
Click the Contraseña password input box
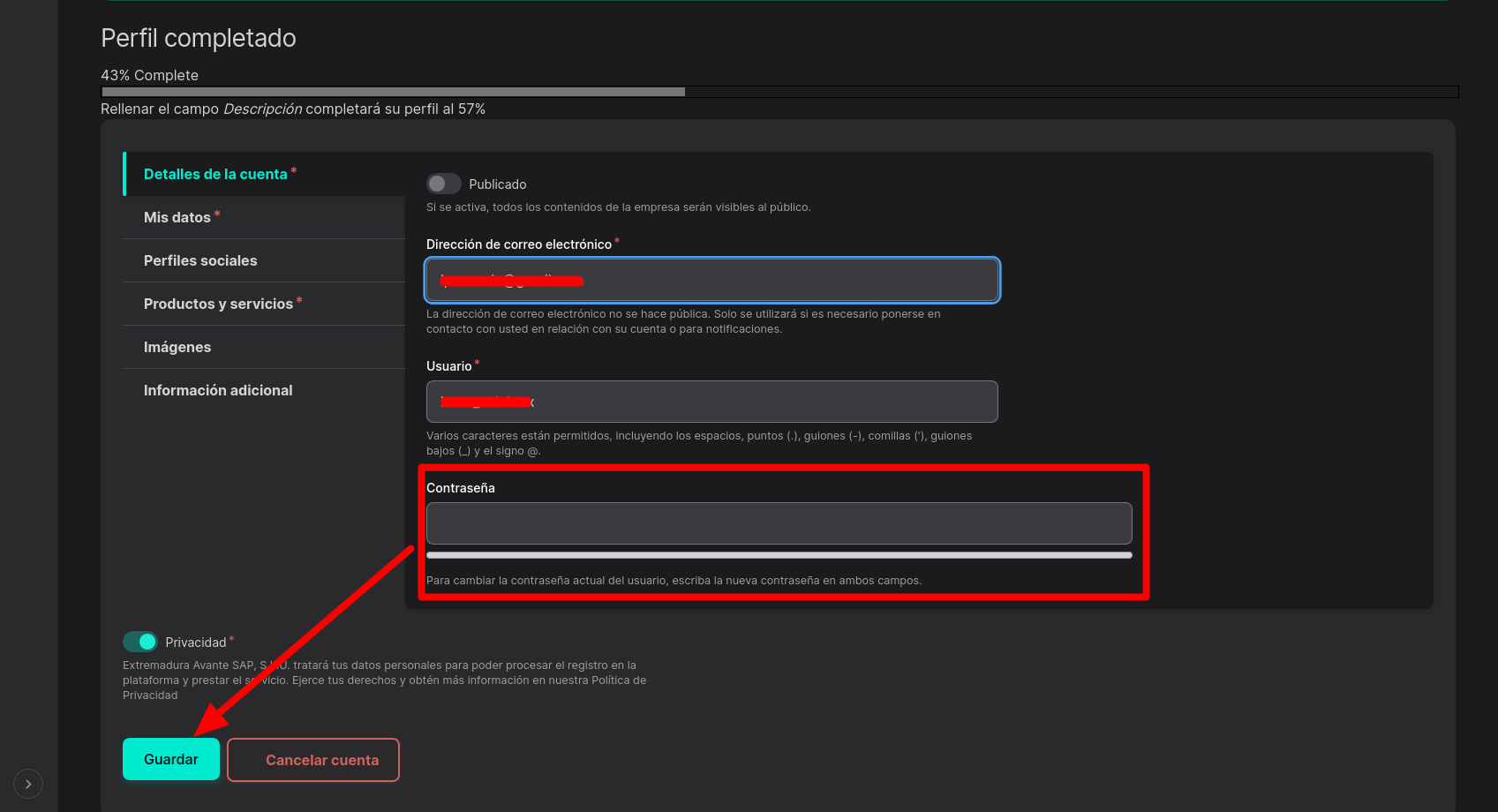pyautogui.click(x=779, y=523)
